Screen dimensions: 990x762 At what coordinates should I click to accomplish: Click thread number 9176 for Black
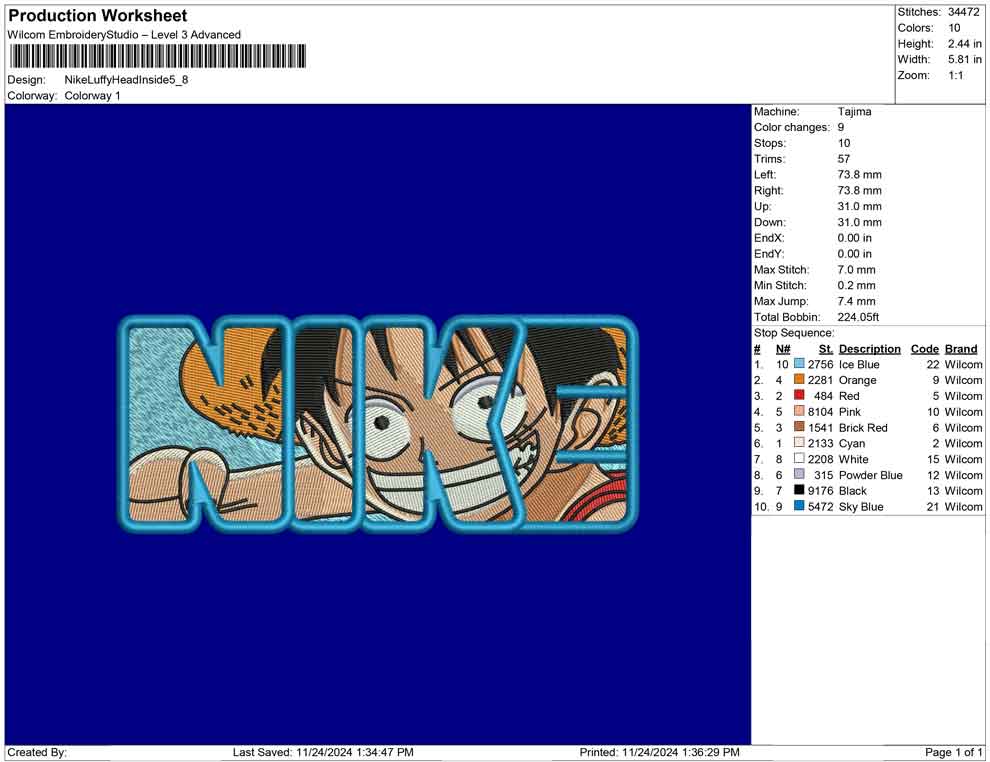tap(820, 491)
